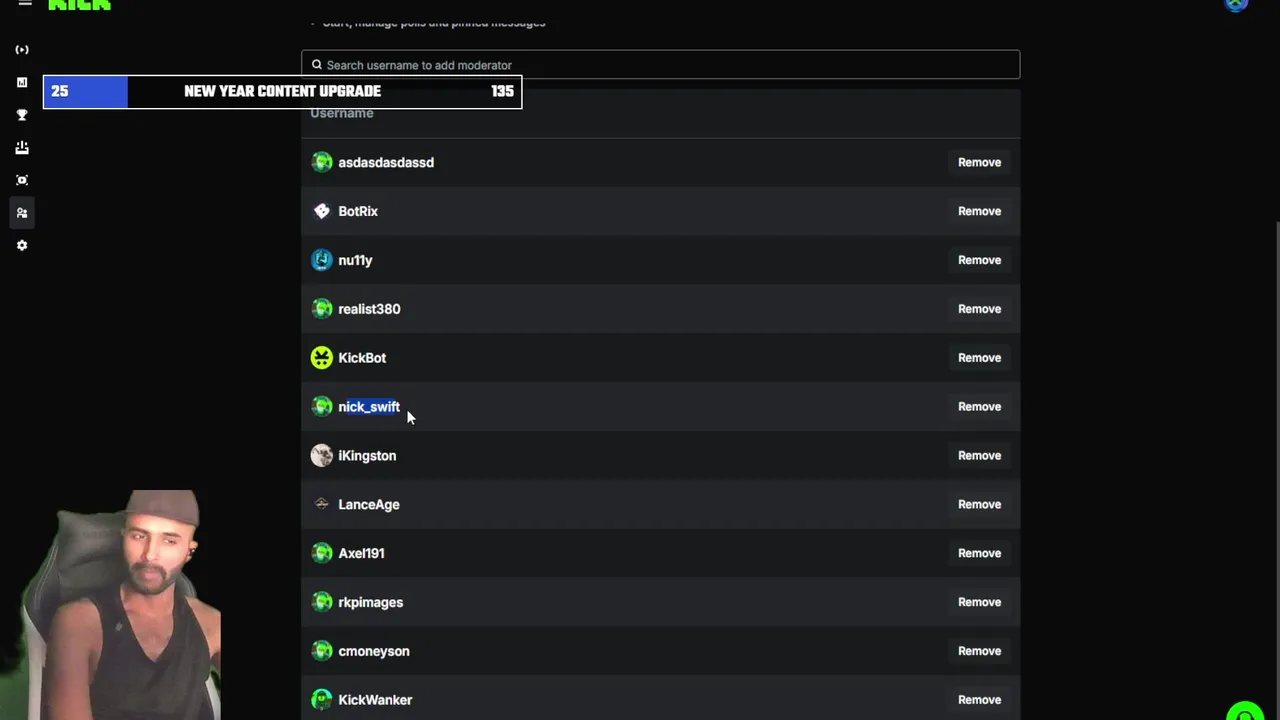
Task: Remove BotRix from moderators
Action: click(x=979, y=211)
